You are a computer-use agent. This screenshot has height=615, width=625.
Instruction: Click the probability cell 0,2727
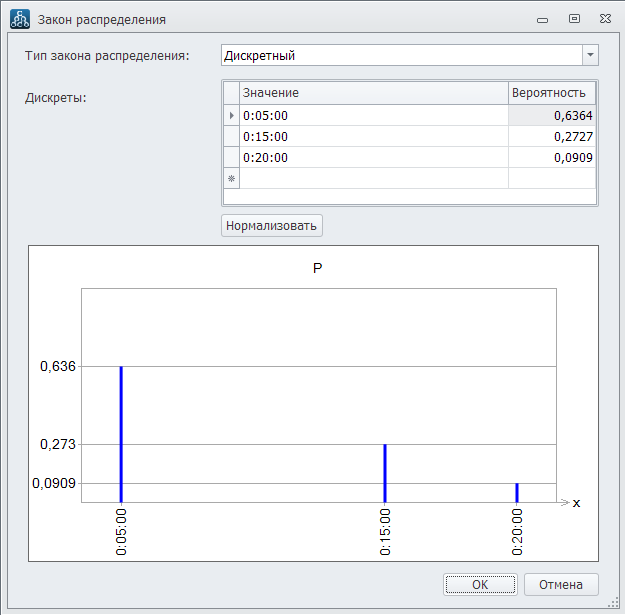pyautogui.click(x=551, y=136)
